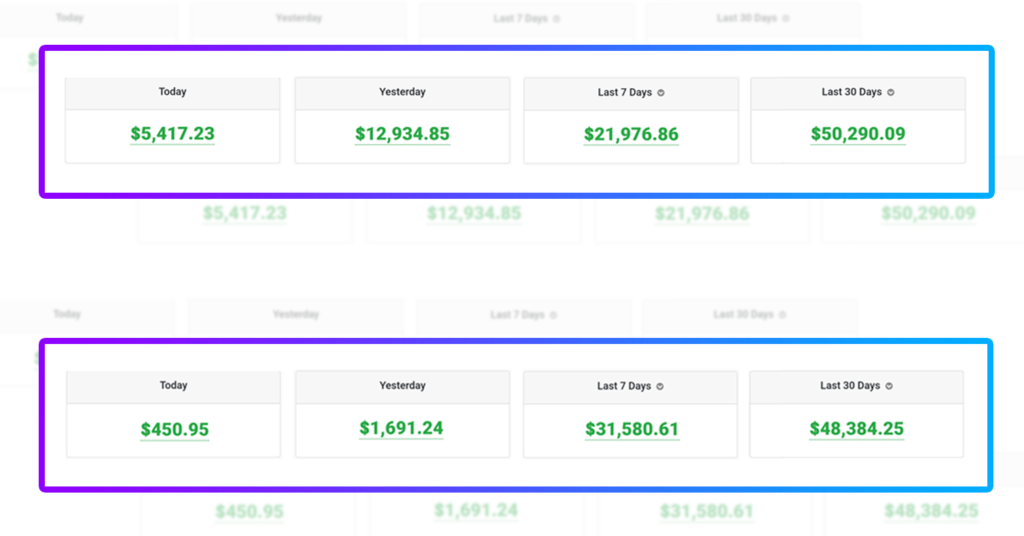Open the $12,934.85 Yesterday earnings link
The height and width of the screenshot is (536, 1024).
point(402,134)
